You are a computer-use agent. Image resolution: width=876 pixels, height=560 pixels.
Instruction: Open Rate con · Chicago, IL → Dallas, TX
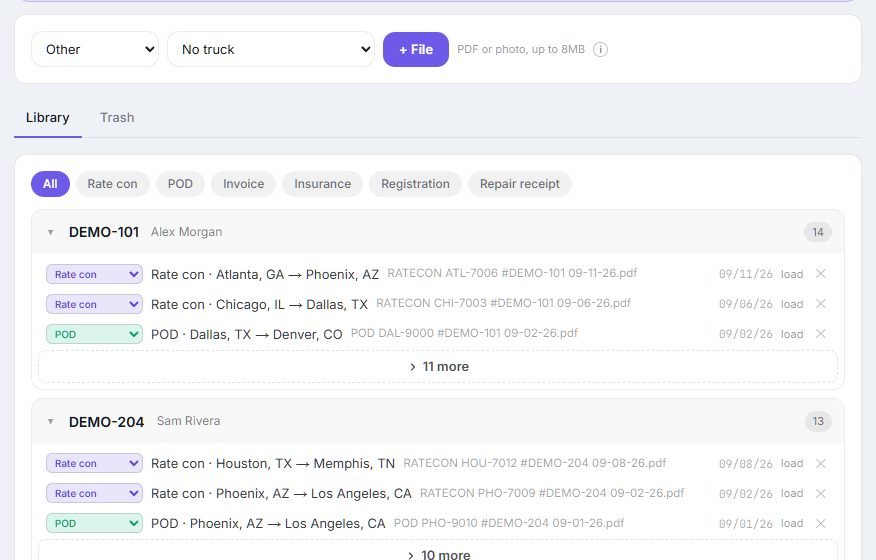pyautogui.click(x=259, y=305)
